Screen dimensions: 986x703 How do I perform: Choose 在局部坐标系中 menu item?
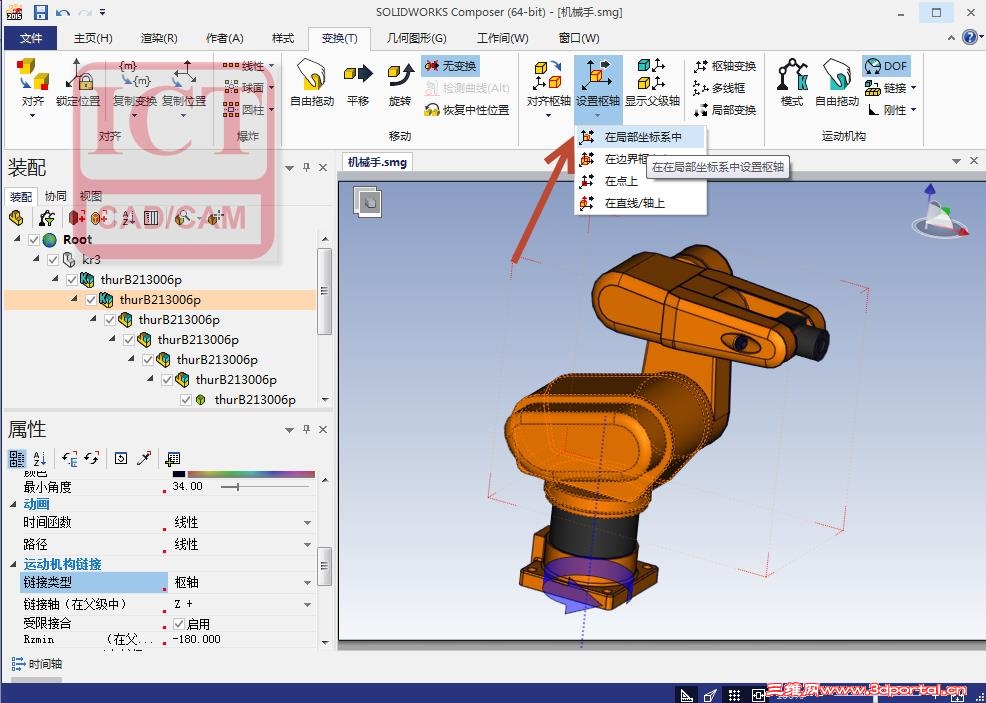coord(640,137)
